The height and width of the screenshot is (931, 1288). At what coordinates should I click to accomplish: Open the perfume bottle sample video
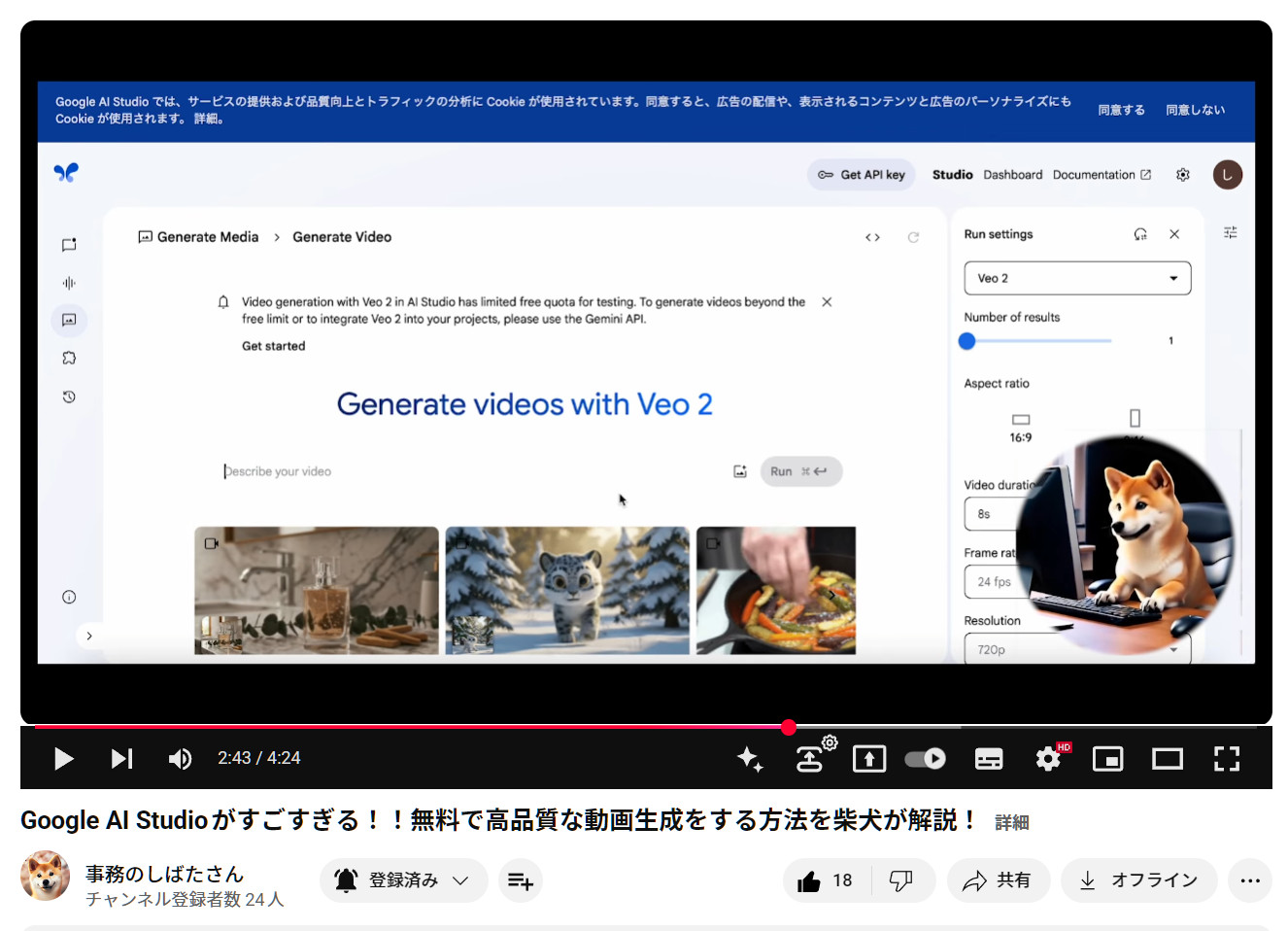click(317, 590)
